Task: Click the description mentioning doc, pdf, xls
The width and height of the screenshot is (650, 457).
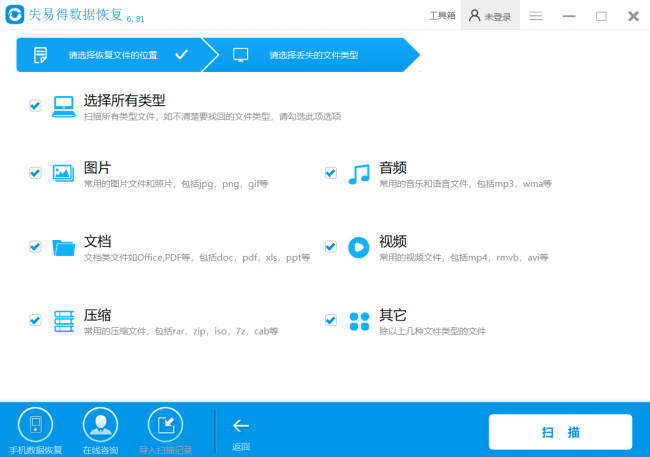Action: (197, 258)
